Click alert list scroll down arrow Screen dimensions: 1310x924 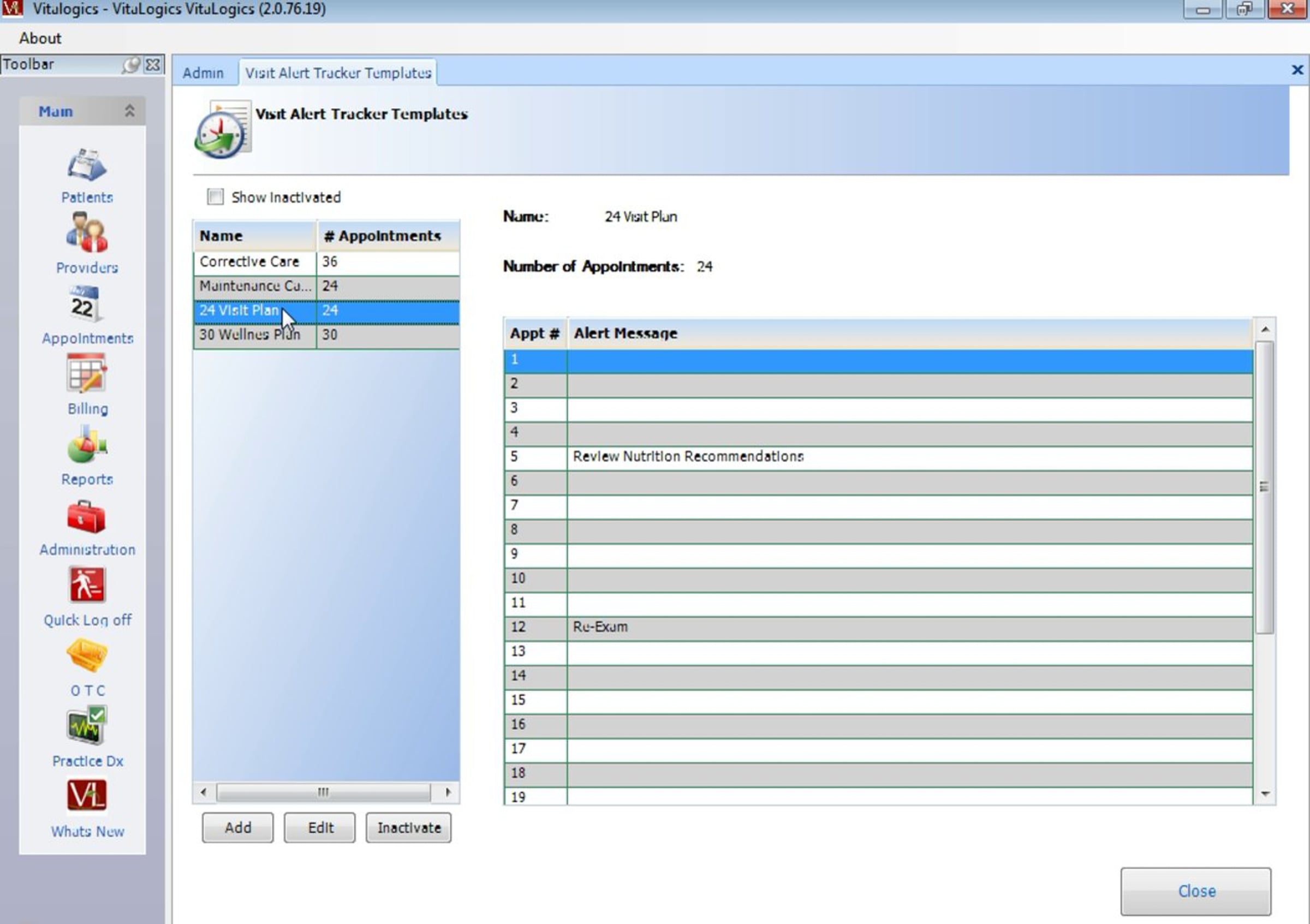tap(1265, 794)
